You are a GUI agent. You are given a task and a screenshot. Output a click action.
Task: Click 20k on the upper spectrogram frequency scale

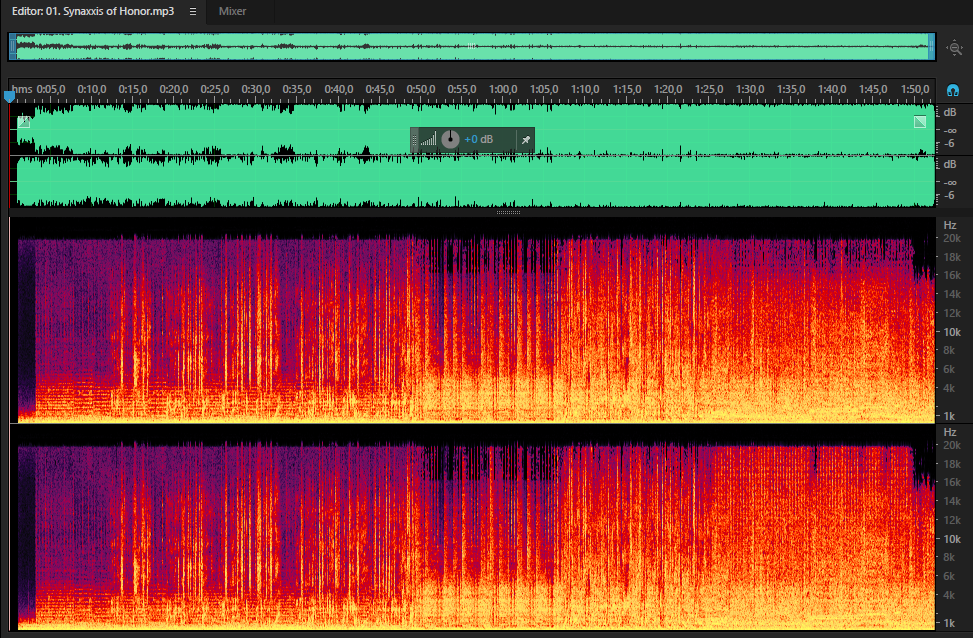pyautogui.click(x=952, y=238)
